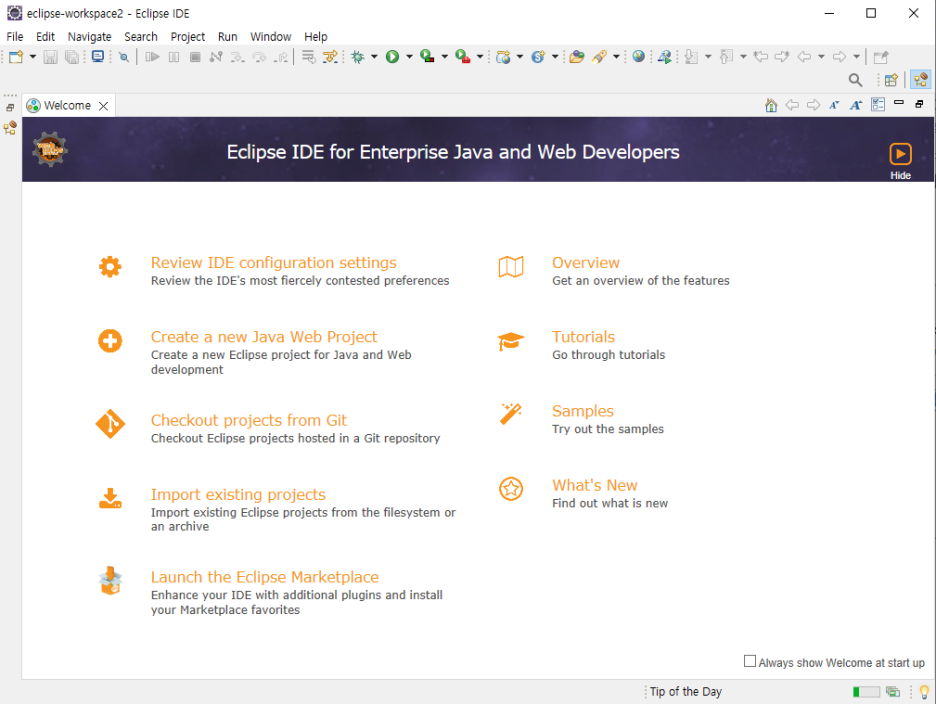Image resolution: width=936 pixels, height=704 pixels.
Task: Click the Last Edit Location arrow
Action: click(760, 57)
